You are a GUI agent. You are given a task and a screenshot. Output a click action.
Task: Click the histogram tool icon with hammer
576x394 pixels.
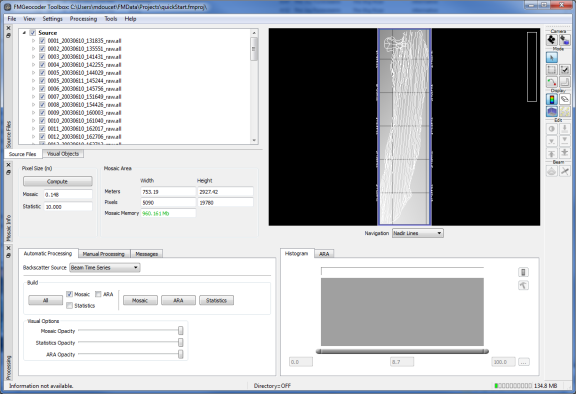tap(523, 285)
